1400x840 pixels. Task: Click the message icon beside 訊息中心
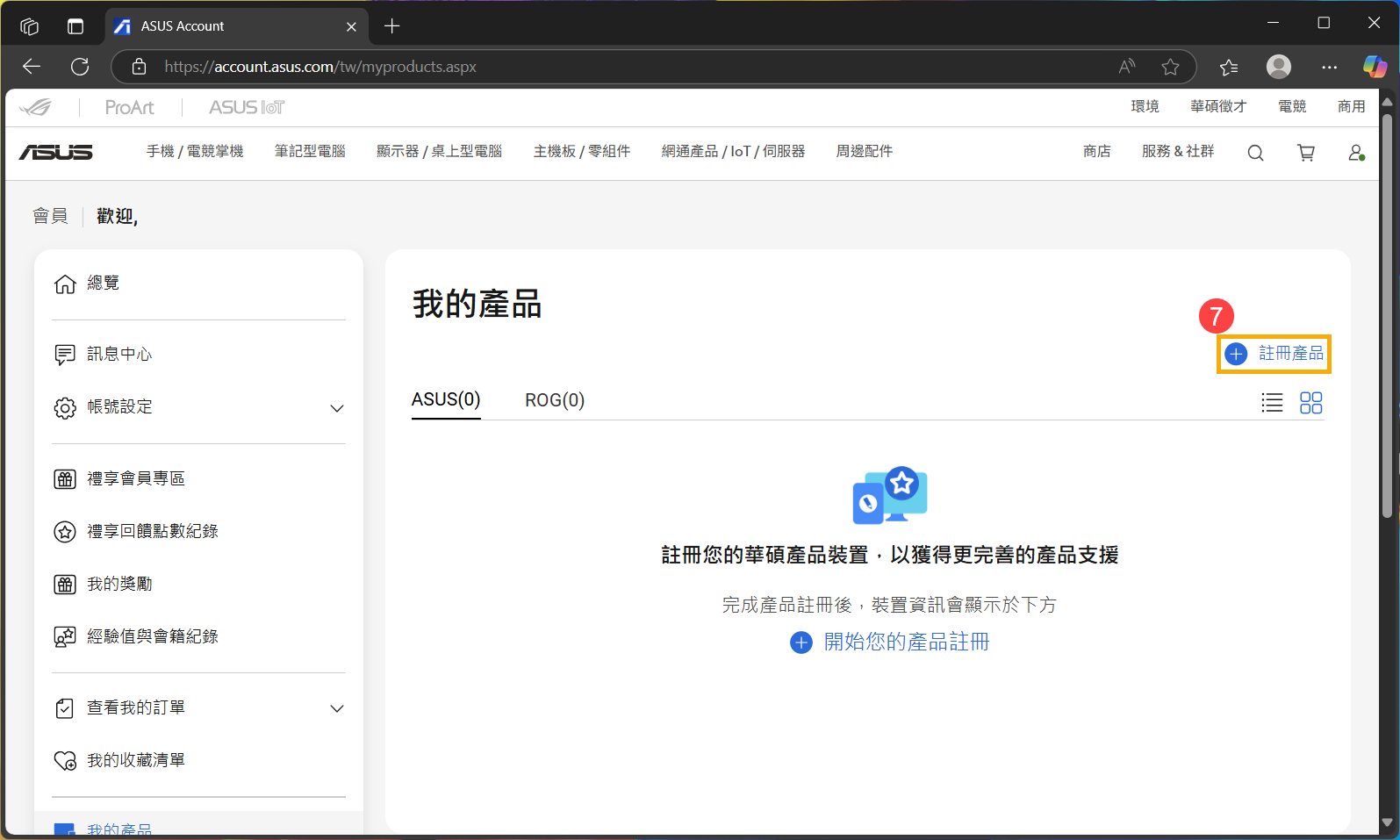point(65,355)
